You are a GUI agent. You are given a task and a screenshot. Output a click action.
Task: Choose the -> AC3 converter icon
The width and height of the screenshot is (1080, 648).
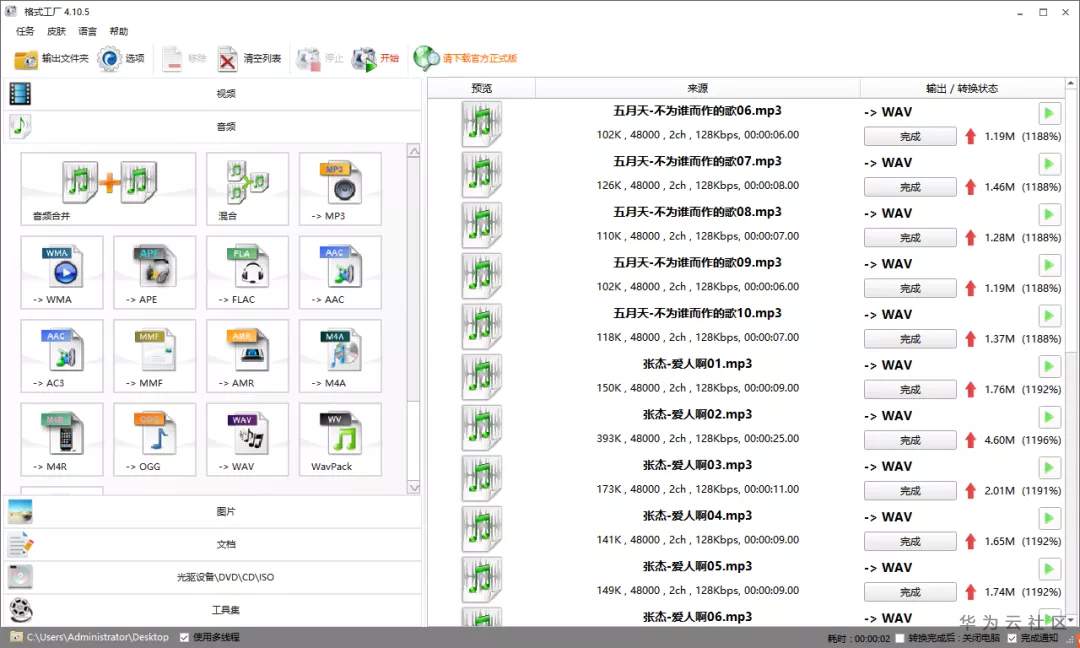click(62, 356)
